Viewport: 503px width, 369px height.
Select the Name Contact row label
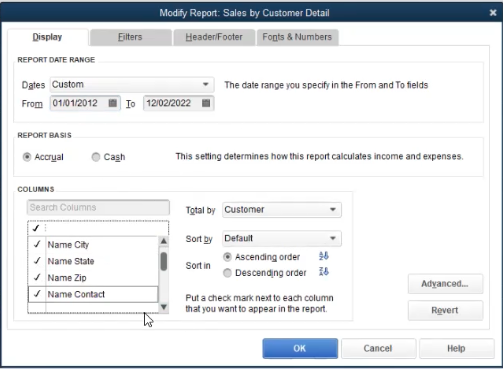(x=76, y=294)
